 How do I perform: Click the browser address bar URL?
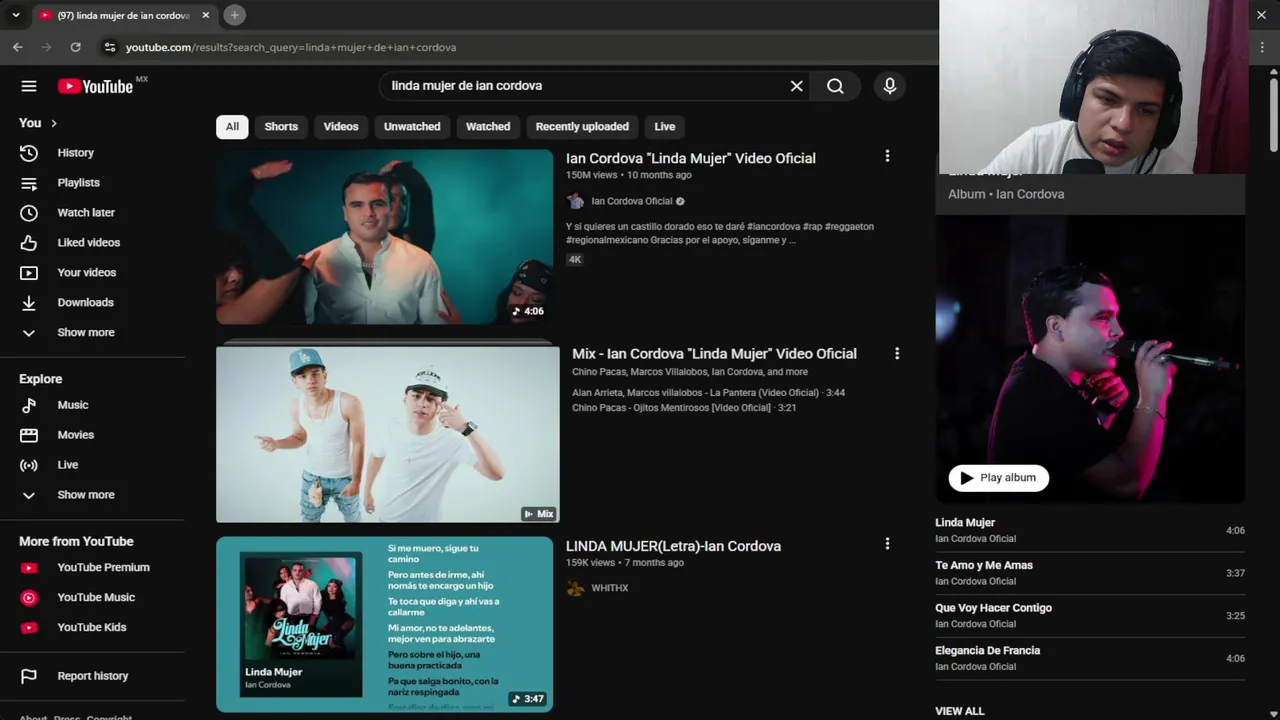(x=290, y=47)
